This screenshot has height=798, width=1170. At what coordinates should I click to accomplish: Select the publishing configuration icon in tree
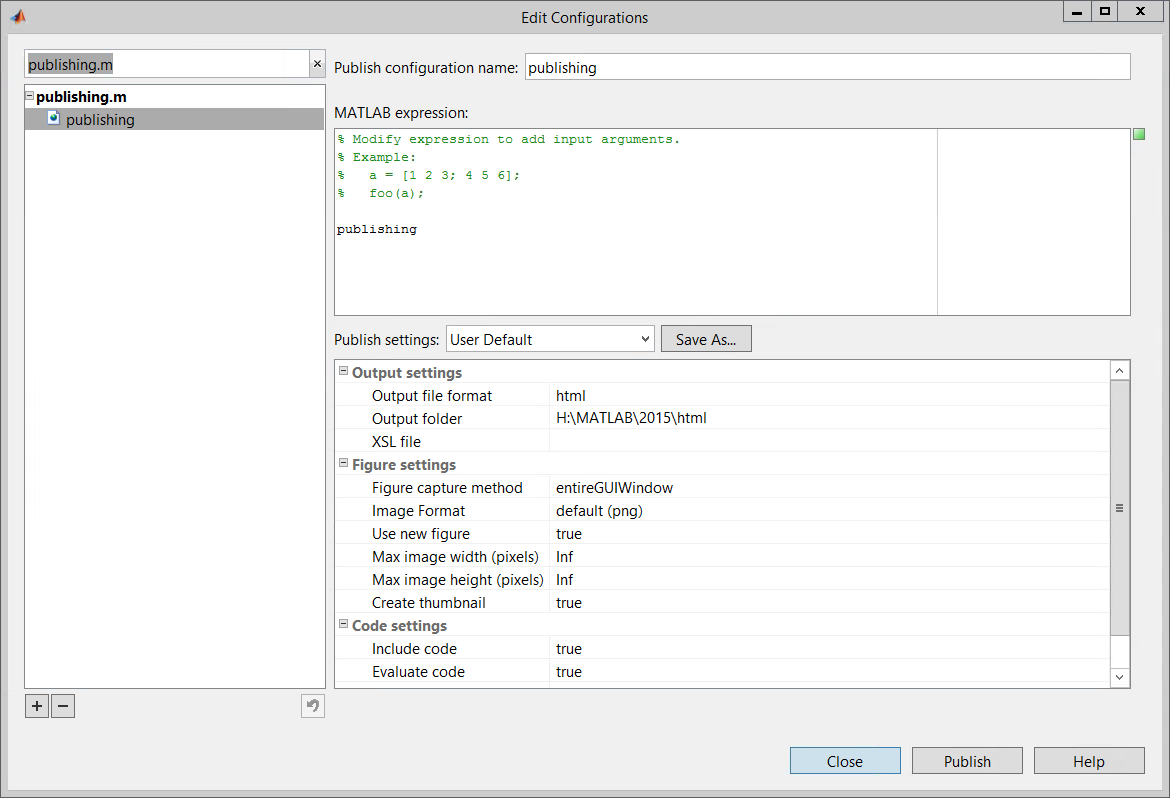tap(53, 119)
